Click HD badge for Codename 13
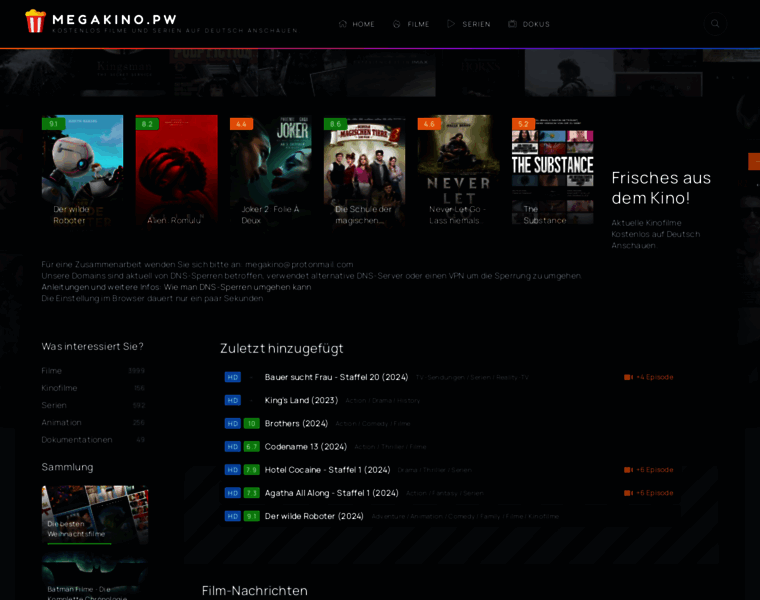 (233, 446)
